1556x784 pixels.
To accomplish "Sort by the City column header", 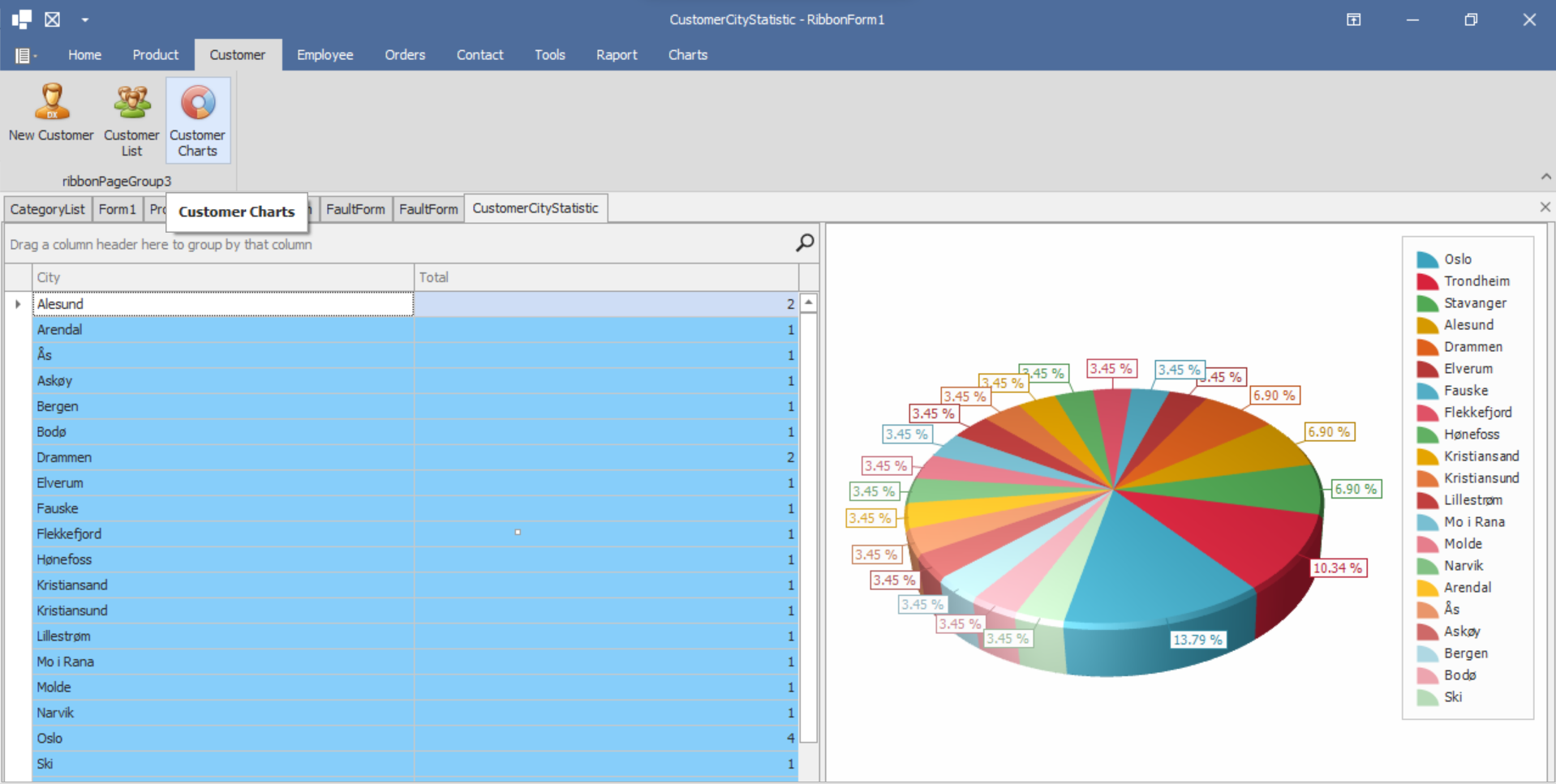I will (222, 277).
